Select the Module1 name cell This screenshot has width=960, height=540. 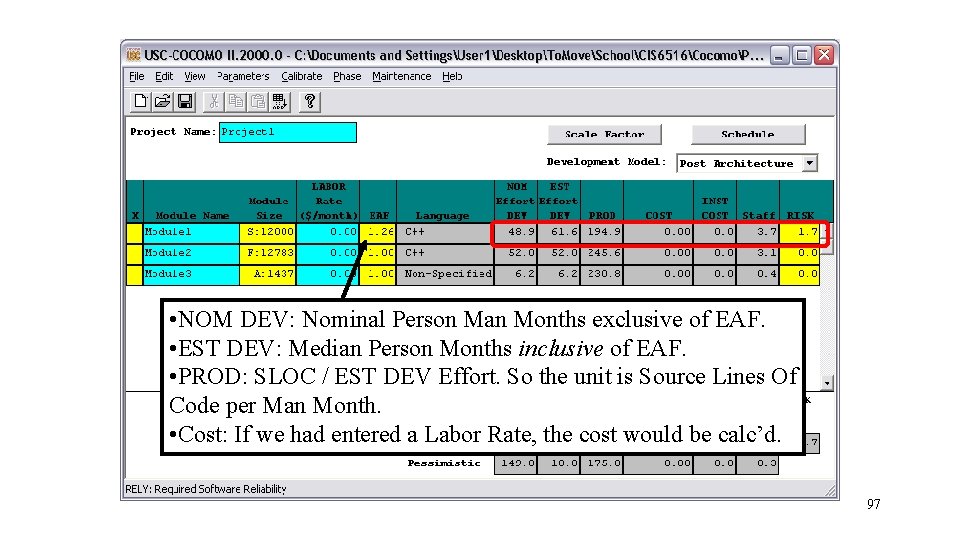[191, 232]
